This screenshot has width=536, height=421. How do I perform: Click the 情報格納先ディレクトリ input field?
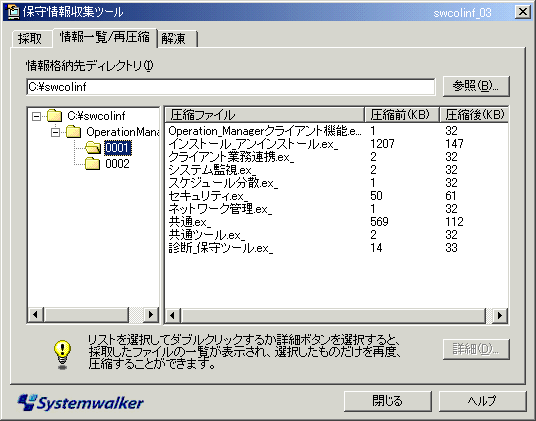click(x=231, y=87)
